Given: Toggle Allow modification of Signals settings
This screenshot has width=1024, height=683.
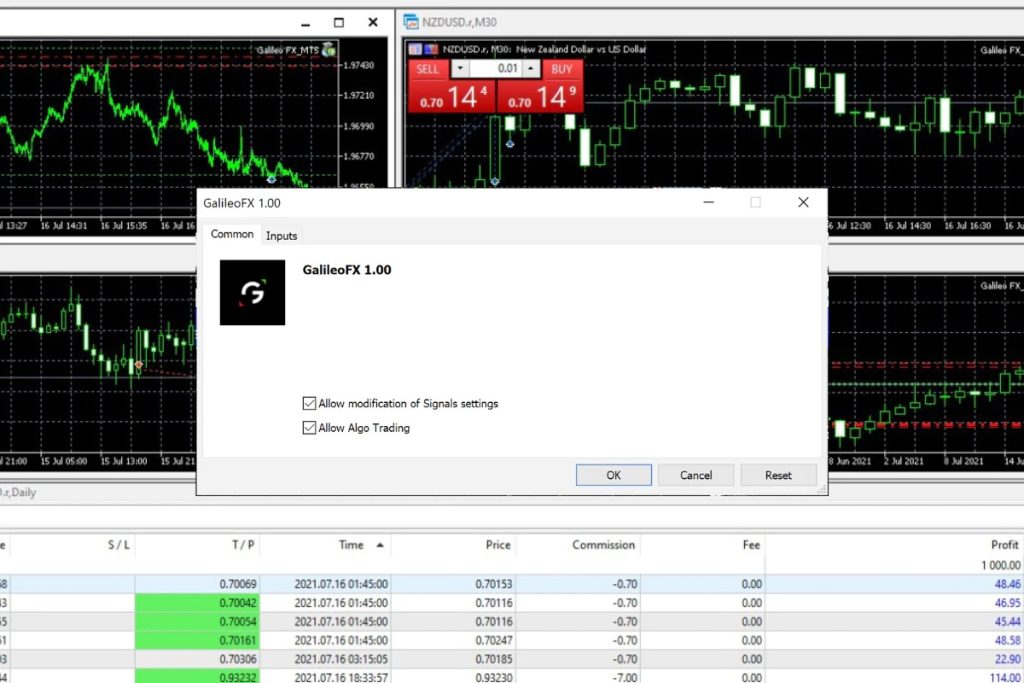Looking at the screenshot, I should tap(309, 404).
